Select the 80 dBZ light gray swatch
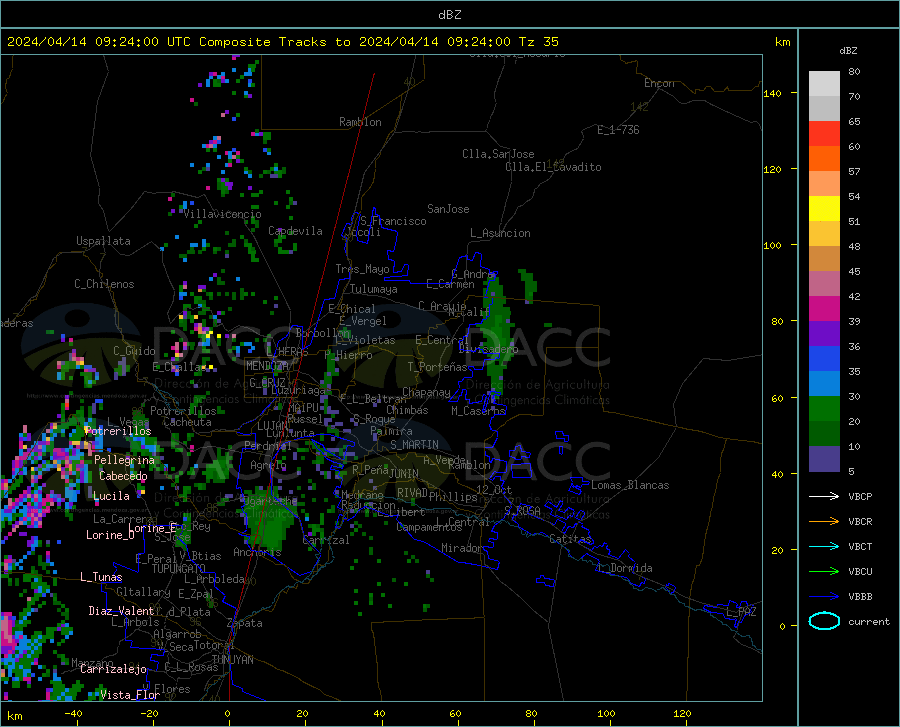 pos(824,84)
